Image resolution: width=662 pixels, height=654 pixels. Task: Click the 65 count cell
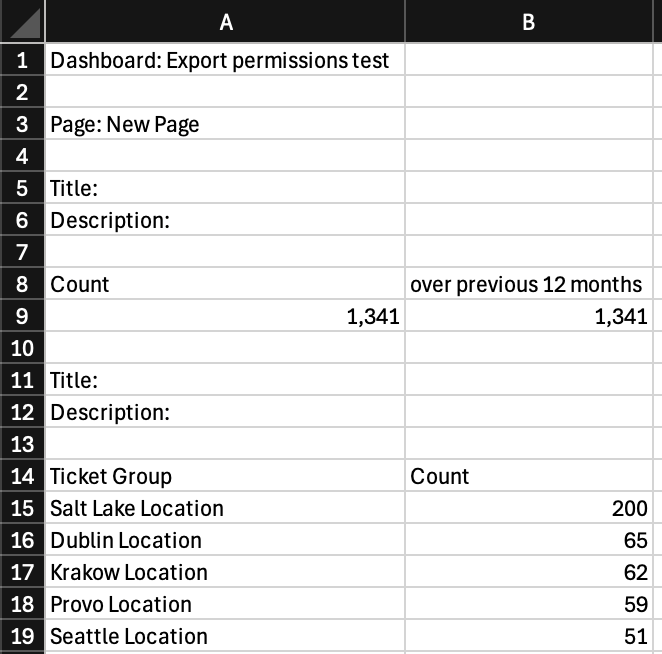tap(529, 540)
